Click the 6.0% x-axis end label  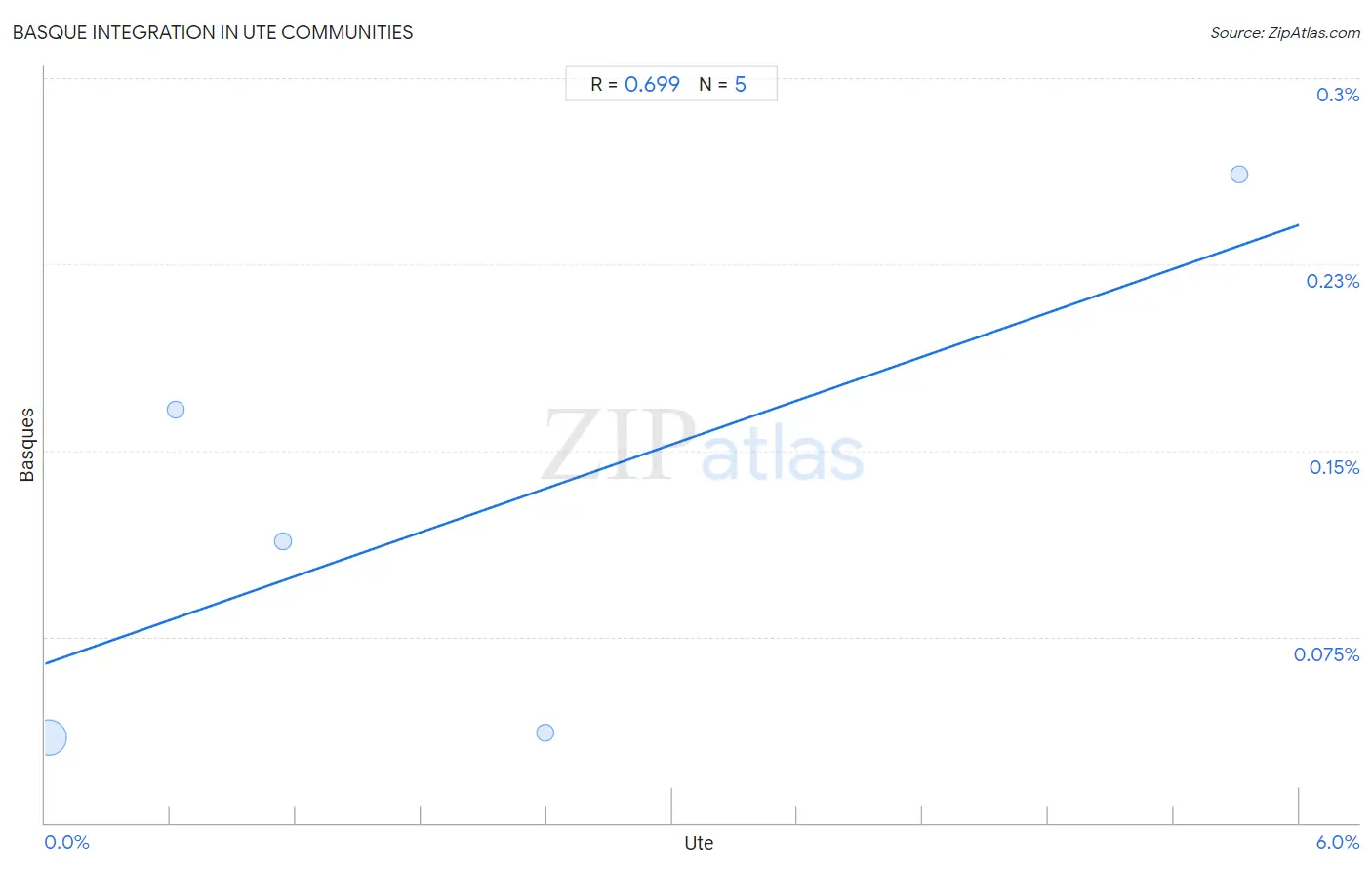[x=1338, y=842]
